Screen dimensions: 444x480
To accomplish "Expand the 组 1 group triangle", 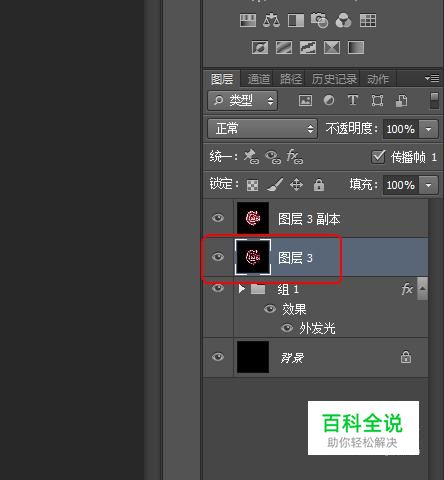I will [242, 289].
